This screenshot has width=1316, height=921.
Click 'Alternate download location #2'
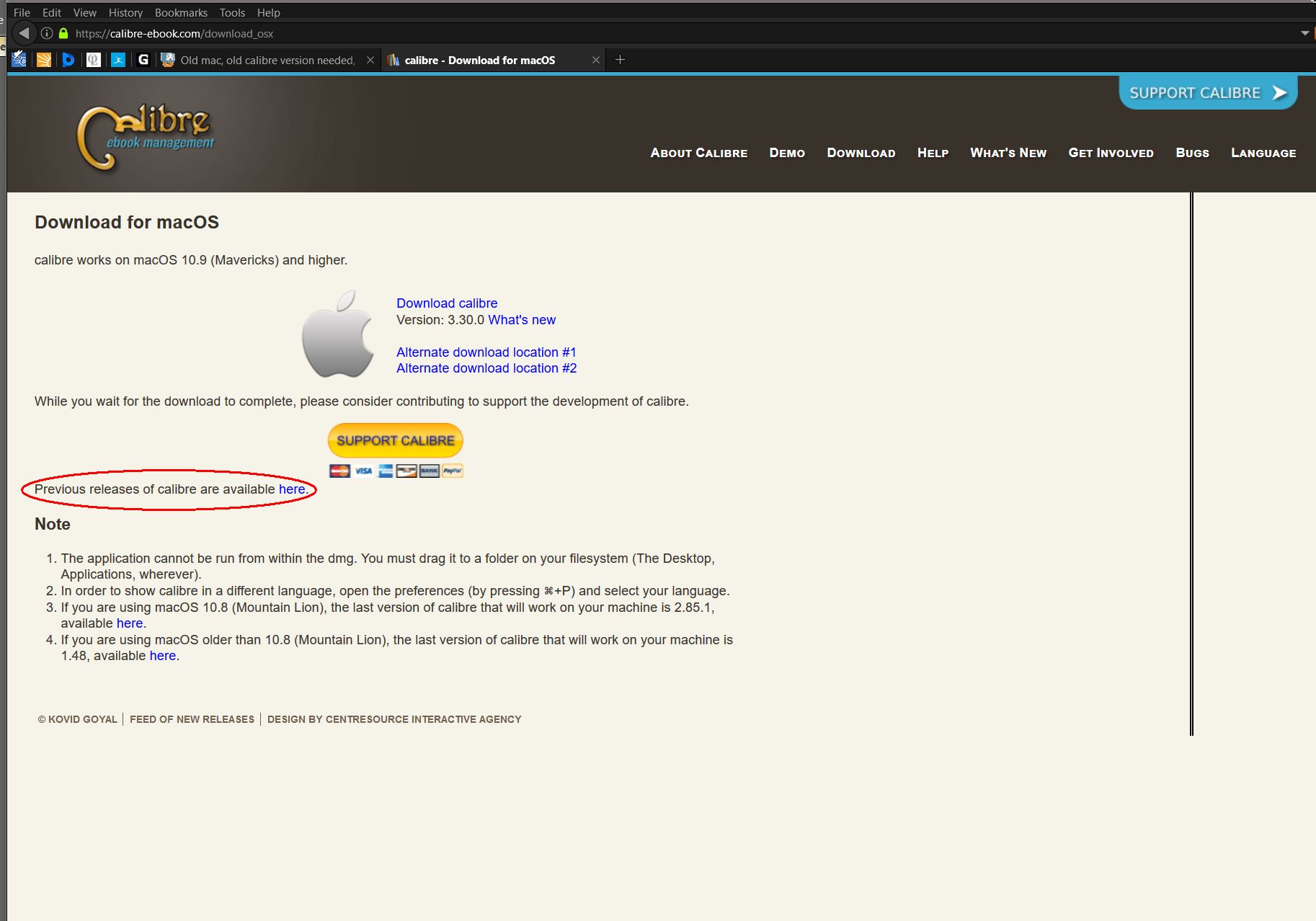486,368
